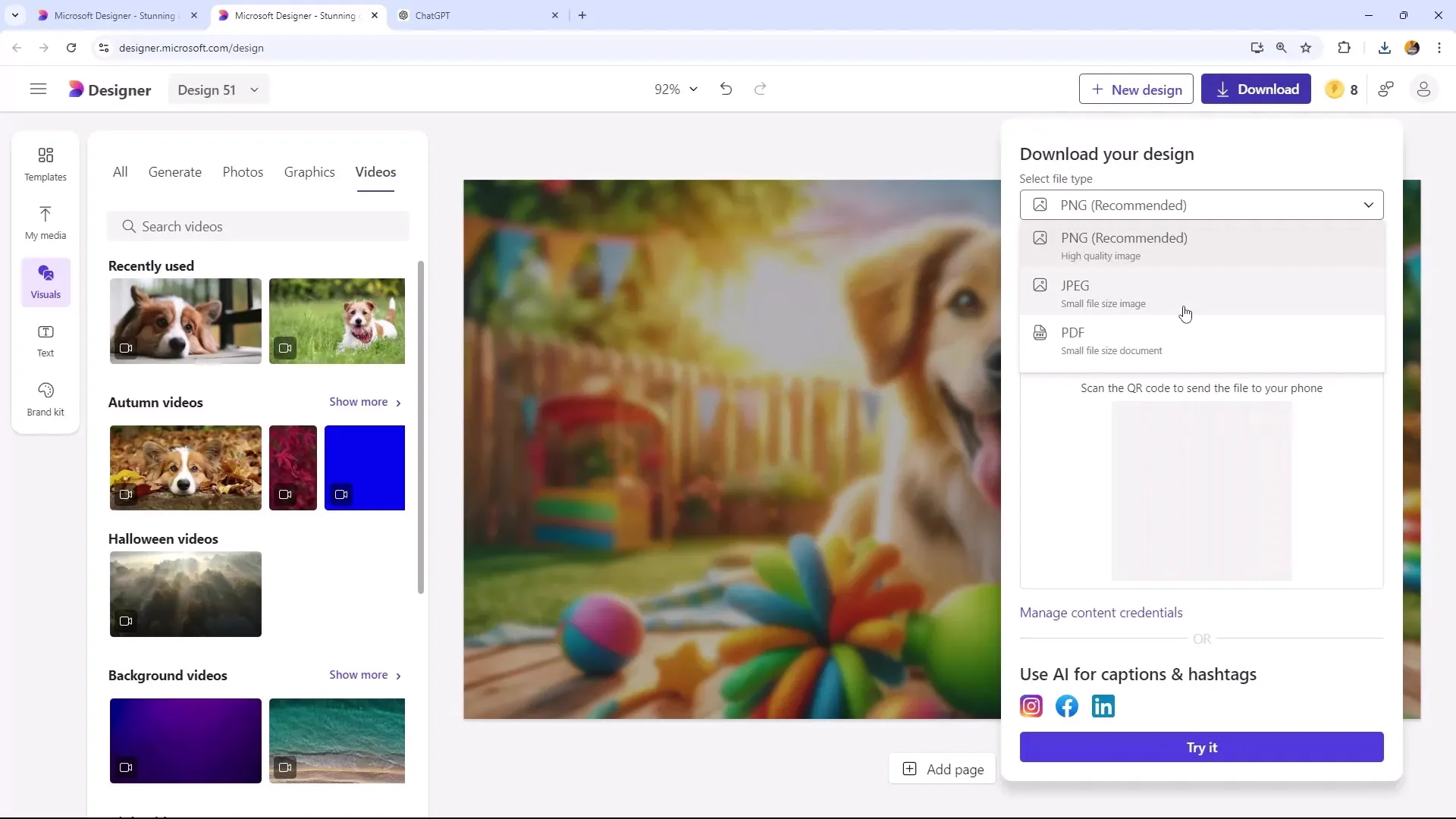Viewport: 1456px width, 819px height.
Task: Click the undo arrow icon
Action: (727, 89)
